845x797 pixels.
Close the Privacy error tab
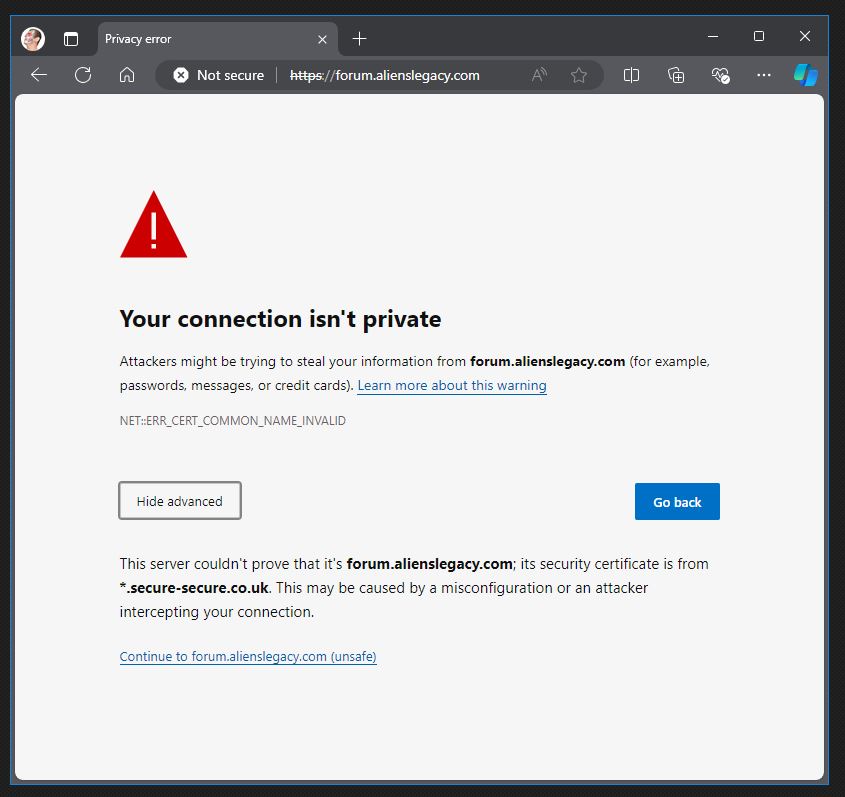tap(322, 39)
